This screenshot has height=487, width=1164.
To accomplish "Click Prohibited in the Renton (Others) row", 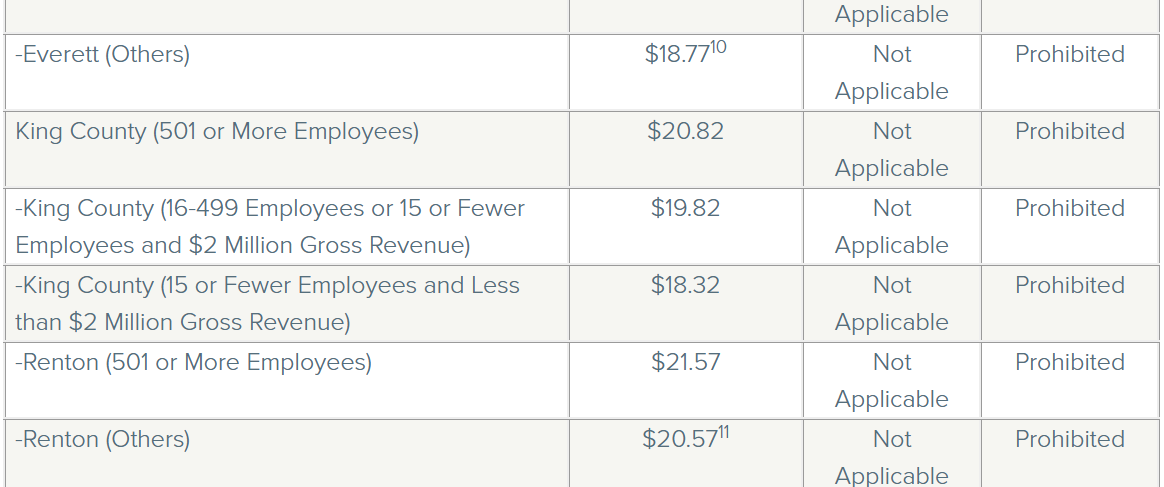I will pyautogui.click(x=1069, y=439).
